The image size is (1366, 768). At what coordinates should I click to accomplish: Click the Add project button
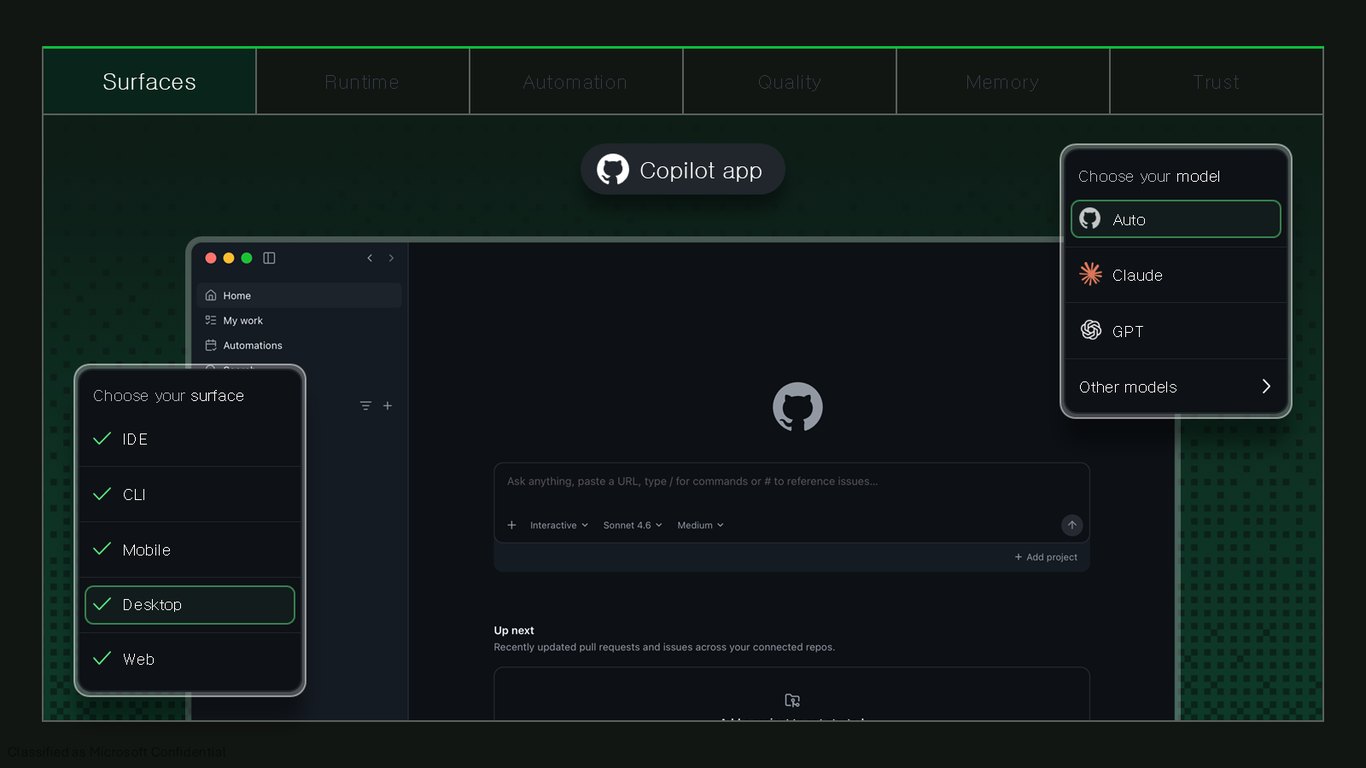tap(1046, 557)
